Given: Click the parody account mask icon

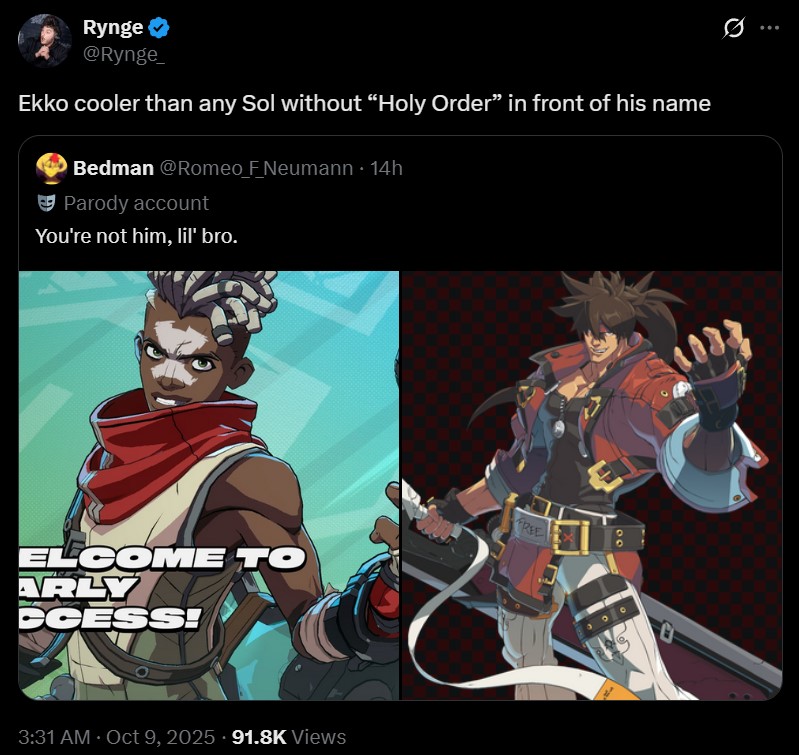Looking at the screenshot, I should click(46, 203).
